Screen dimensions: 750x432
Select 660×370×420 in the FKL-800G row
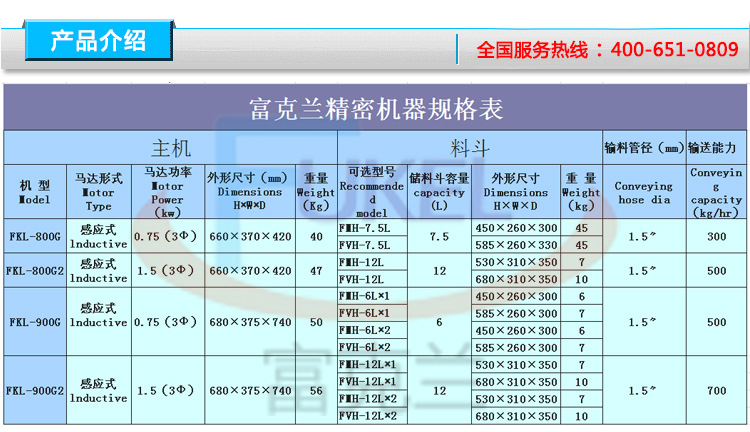click(x=250, y=236)
